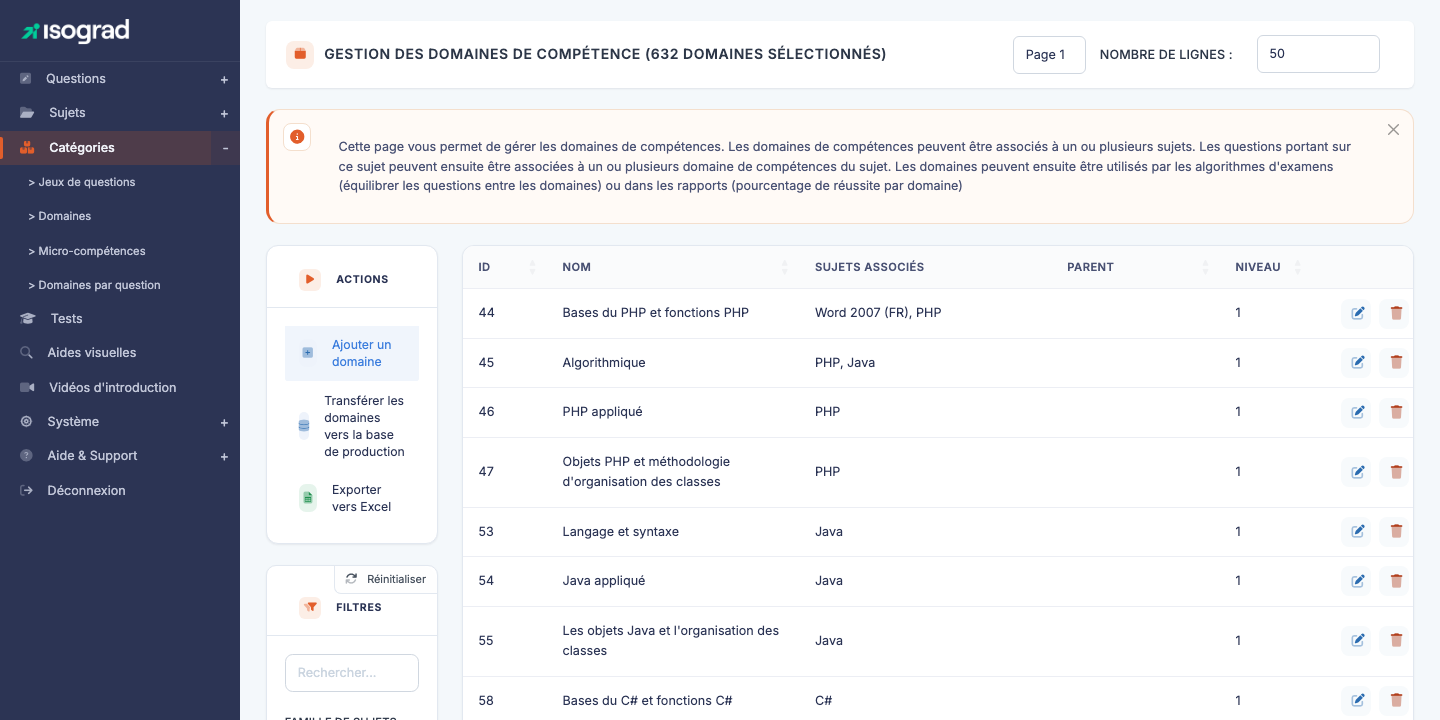
Task: Collapse the Catégories menu minus sign
Action: click(x=225, y=148)
